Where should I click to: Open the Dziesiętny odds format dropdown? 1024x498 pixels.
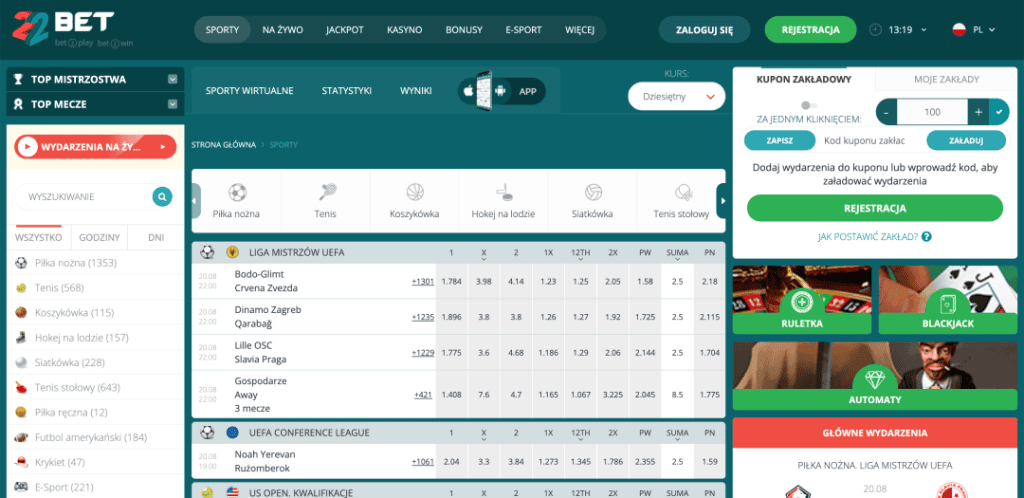[677, 97]
